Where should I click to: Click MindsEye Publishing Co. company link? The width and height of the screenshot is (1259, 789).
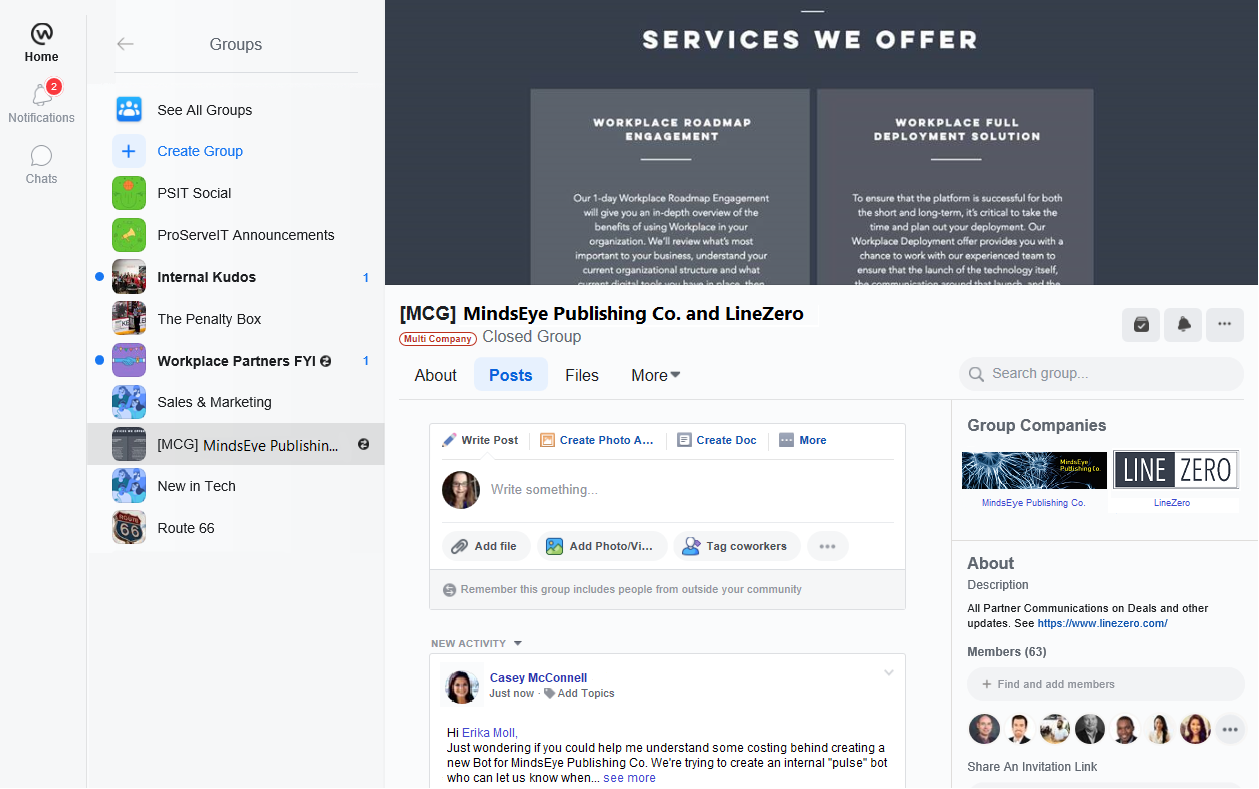1033,503
